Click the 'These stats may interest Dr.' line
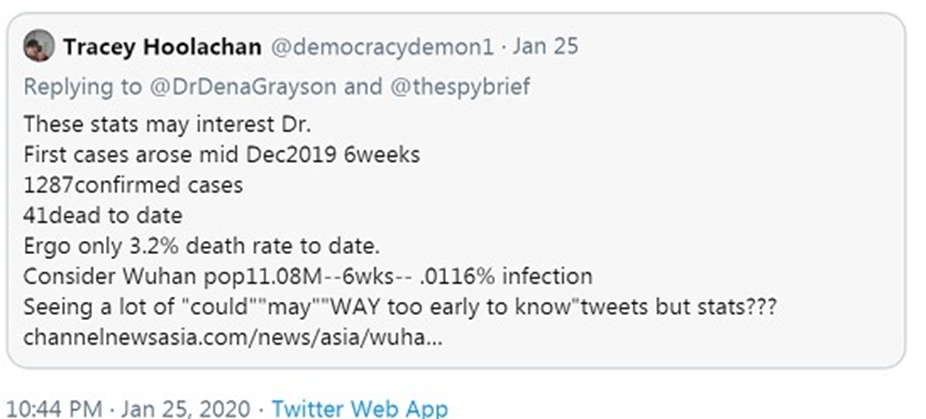The image size is (926, 419). point(167,125)
